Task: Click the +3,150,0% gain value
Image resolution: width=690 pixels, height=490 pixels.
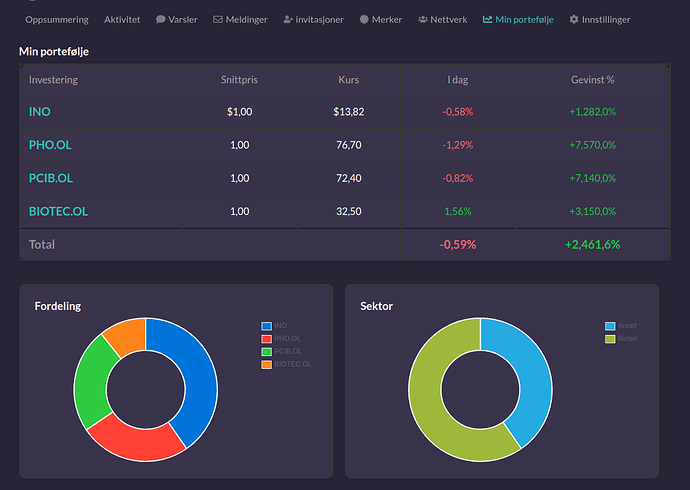Action: (x=592, y=212)
